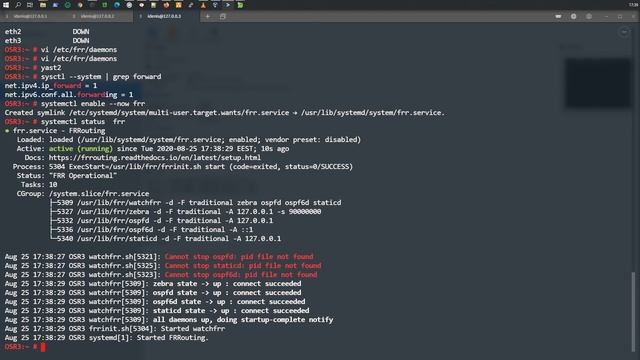Click the round scroll-to-bottom button in terminal
Image resolution: width=640 pixels, height=360 pixels.
pos(624,31)
